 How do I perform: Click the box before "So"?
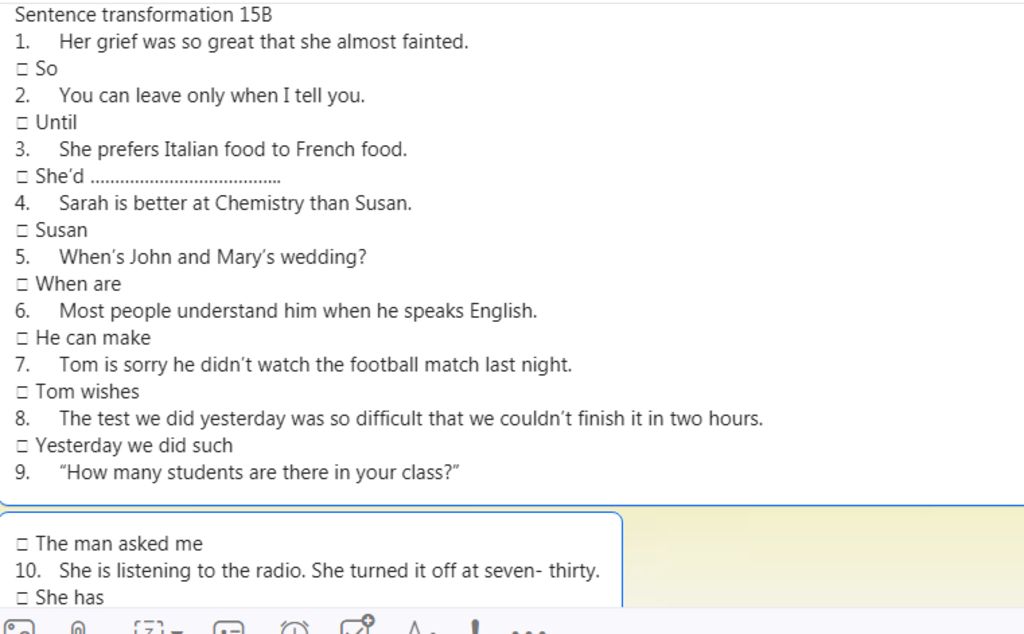(22, 69)
